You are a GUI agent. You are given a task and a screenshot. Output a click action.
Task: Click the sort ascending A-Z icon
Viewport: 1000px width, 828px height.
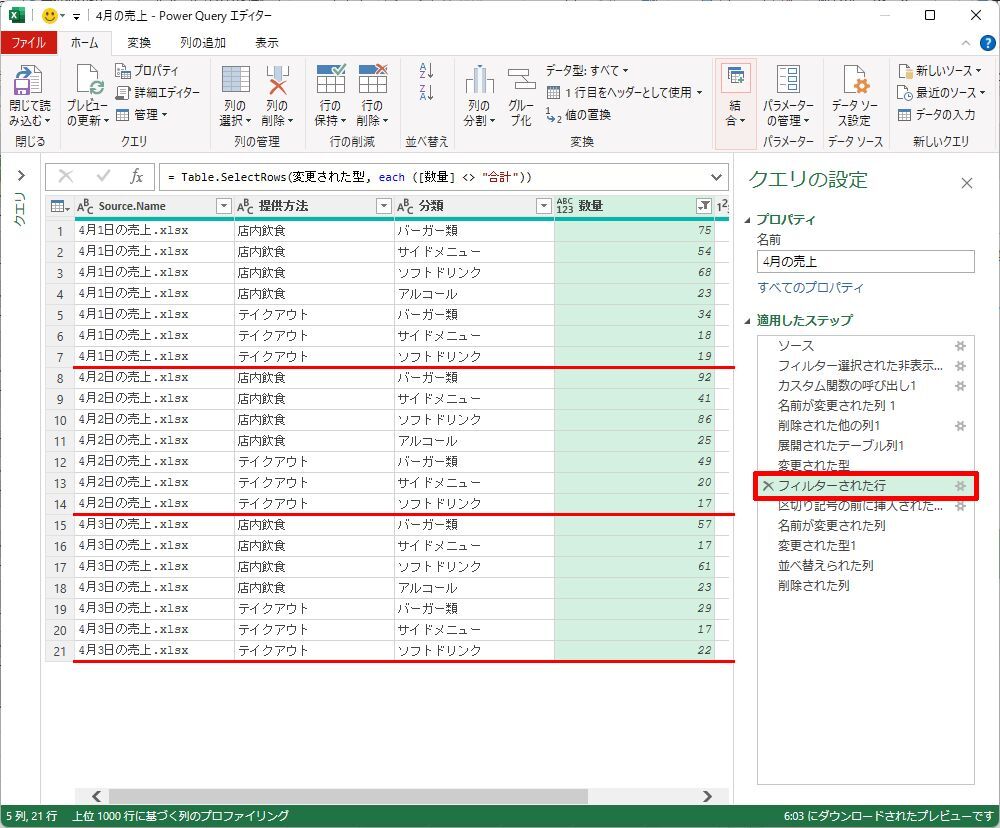(427, 71)
